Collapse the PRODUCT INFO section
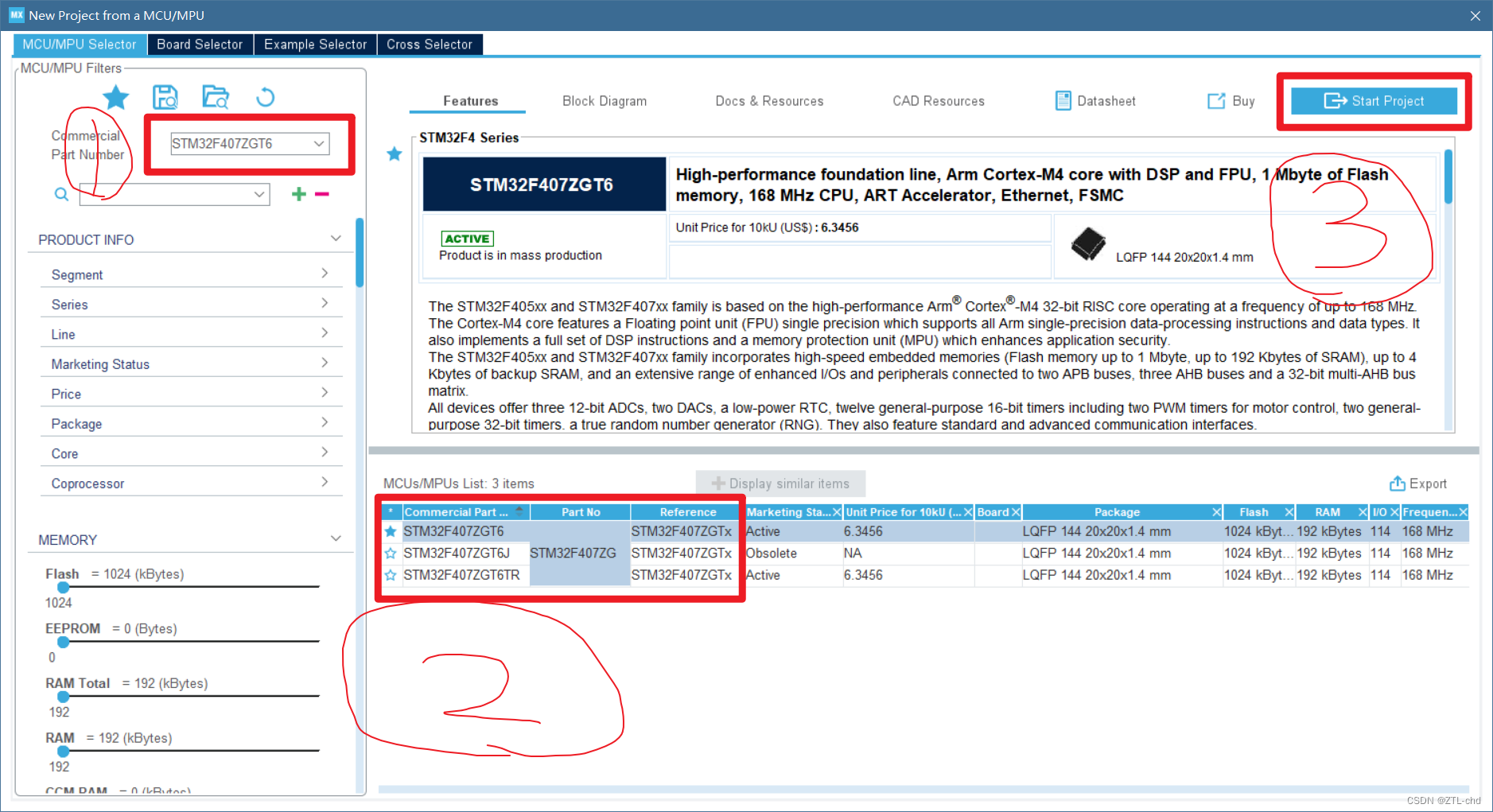 [x=336, y=239]
